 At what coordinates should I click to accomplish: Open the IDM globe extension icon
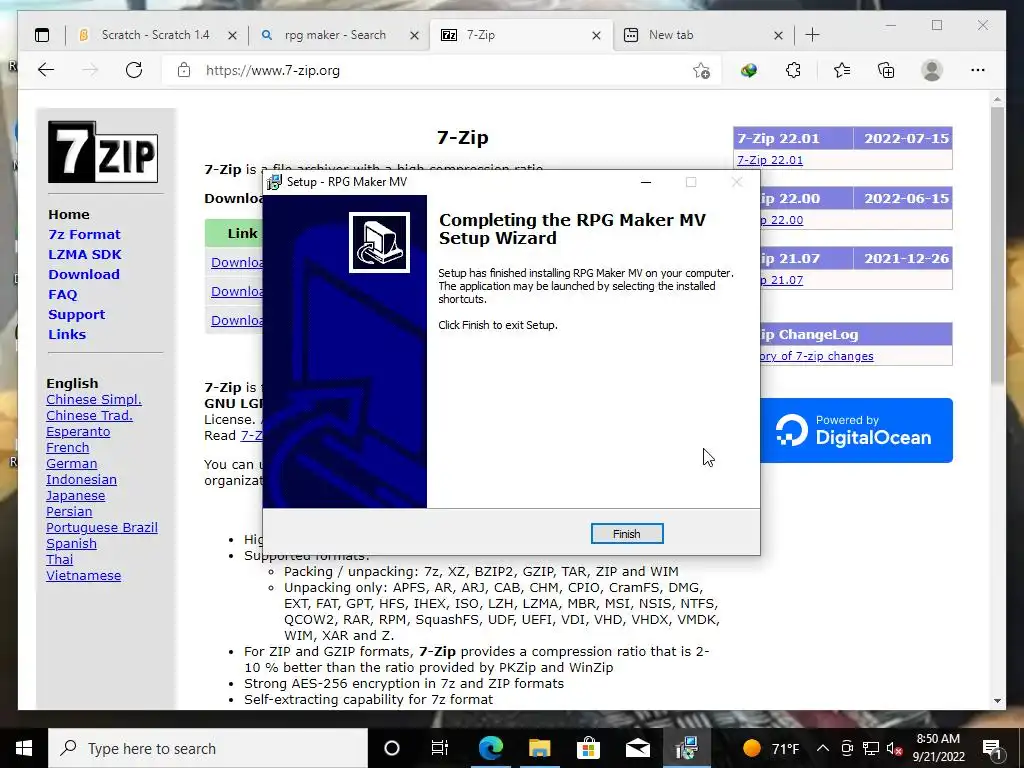(748, 71)
